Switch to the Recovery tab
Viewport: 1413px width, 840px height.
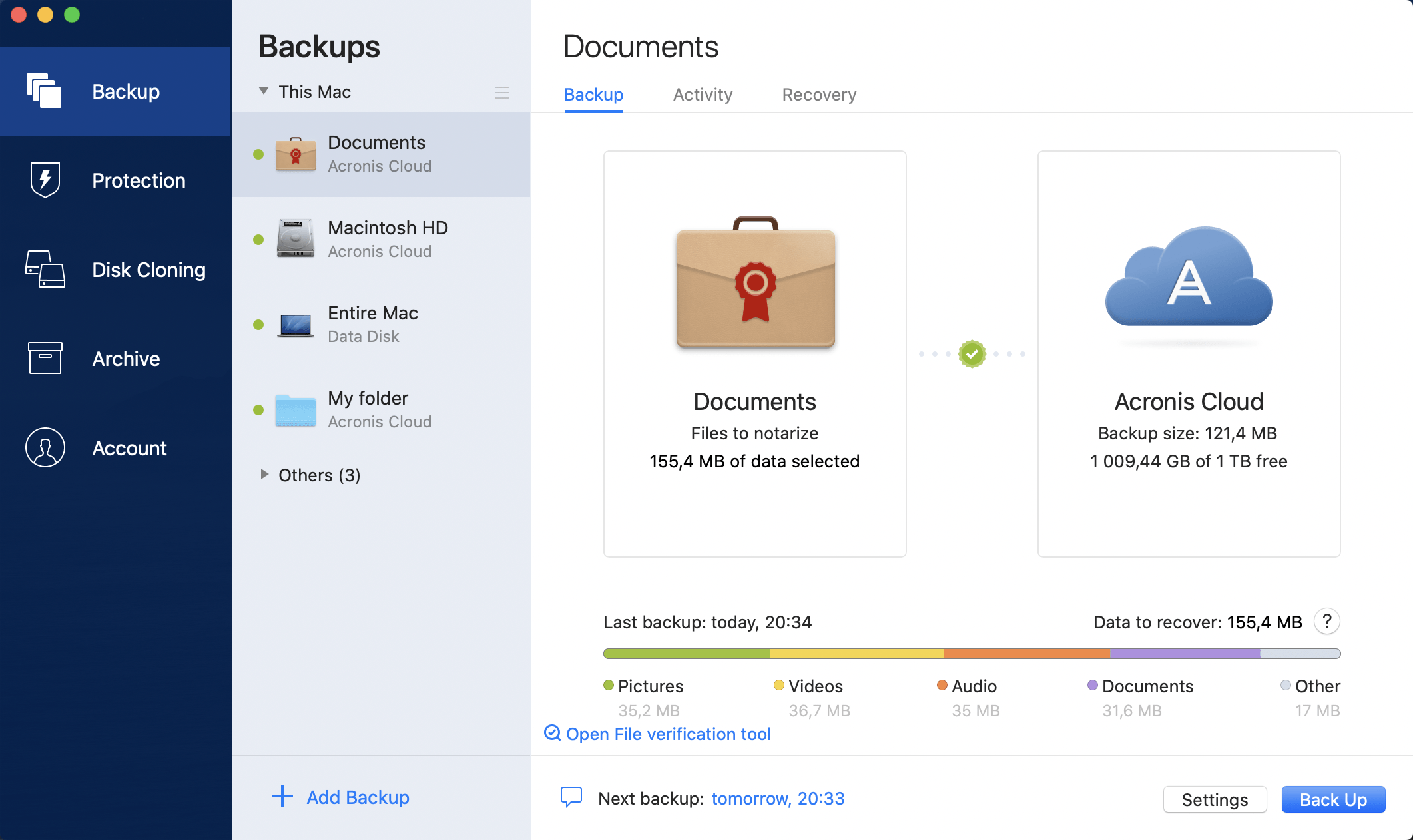(819, 95)
